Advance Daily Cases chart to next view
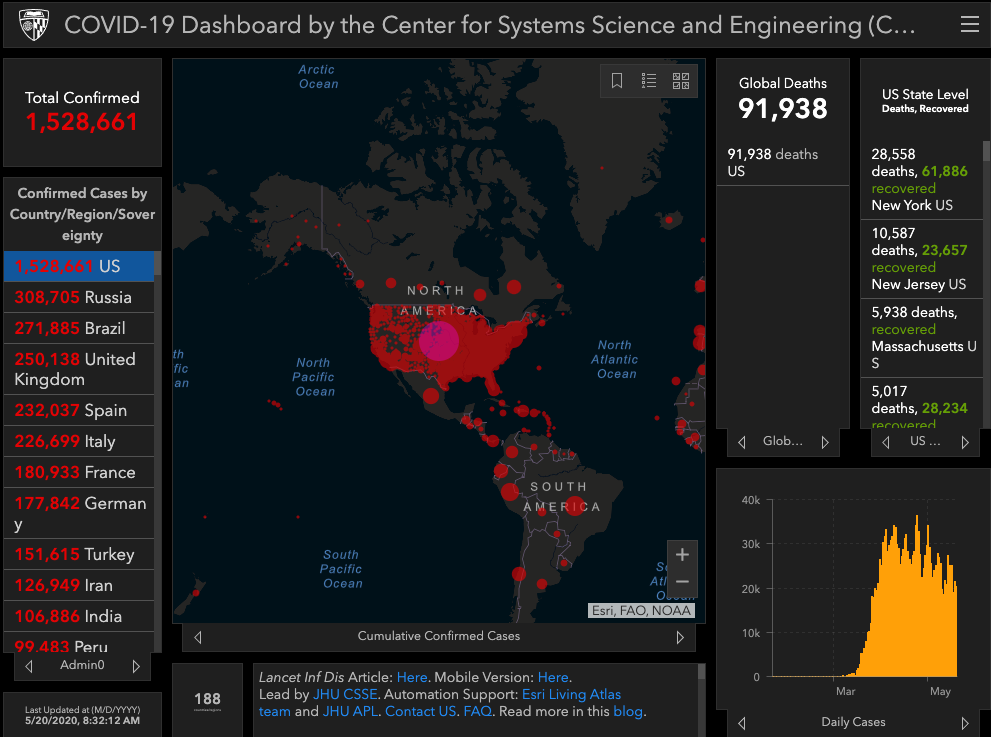The width and height of the screenshot is (991, 737). [964, 722]
